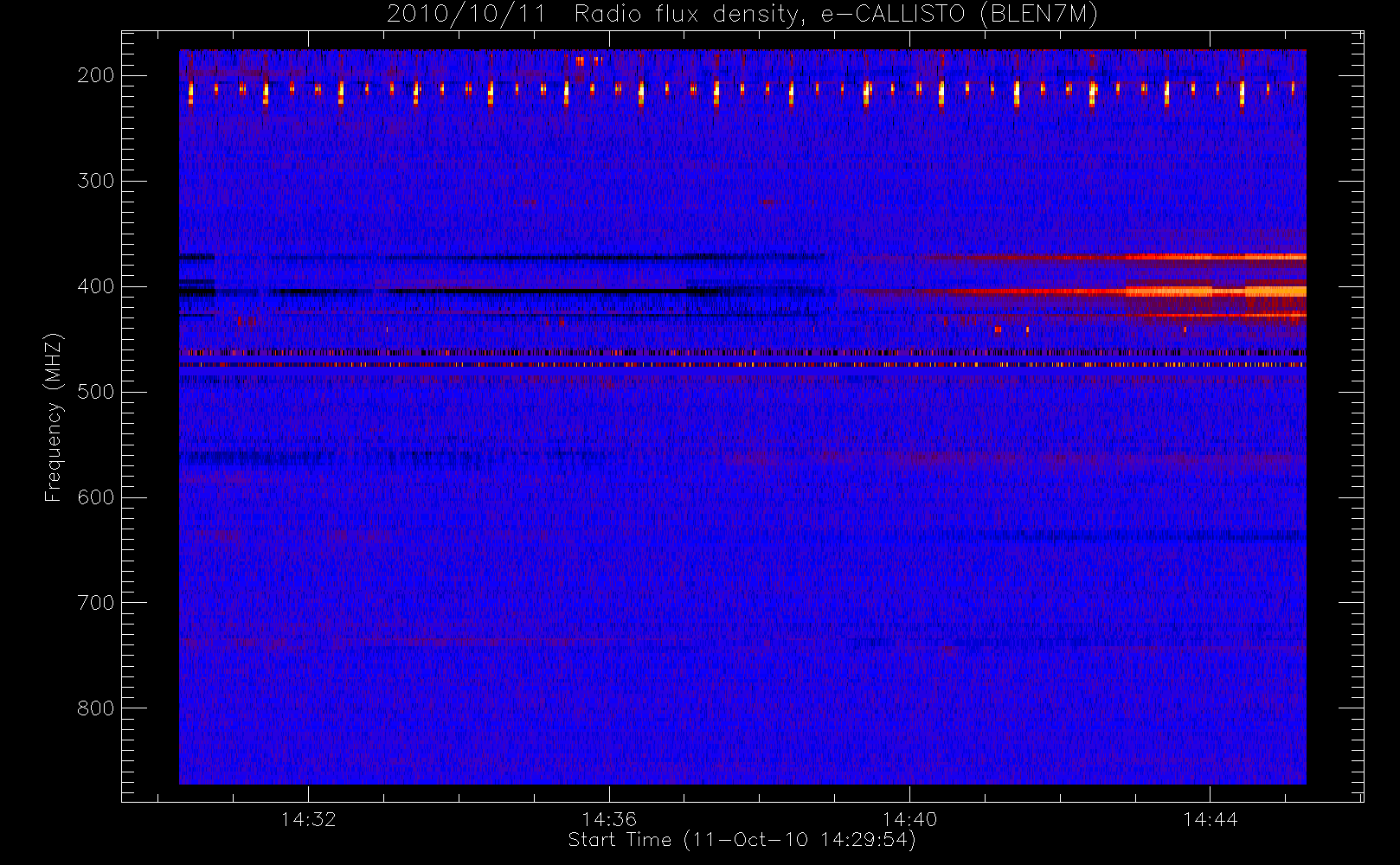Click the 400 frequency tick label

pyautogui.click(x=96, y=286)
